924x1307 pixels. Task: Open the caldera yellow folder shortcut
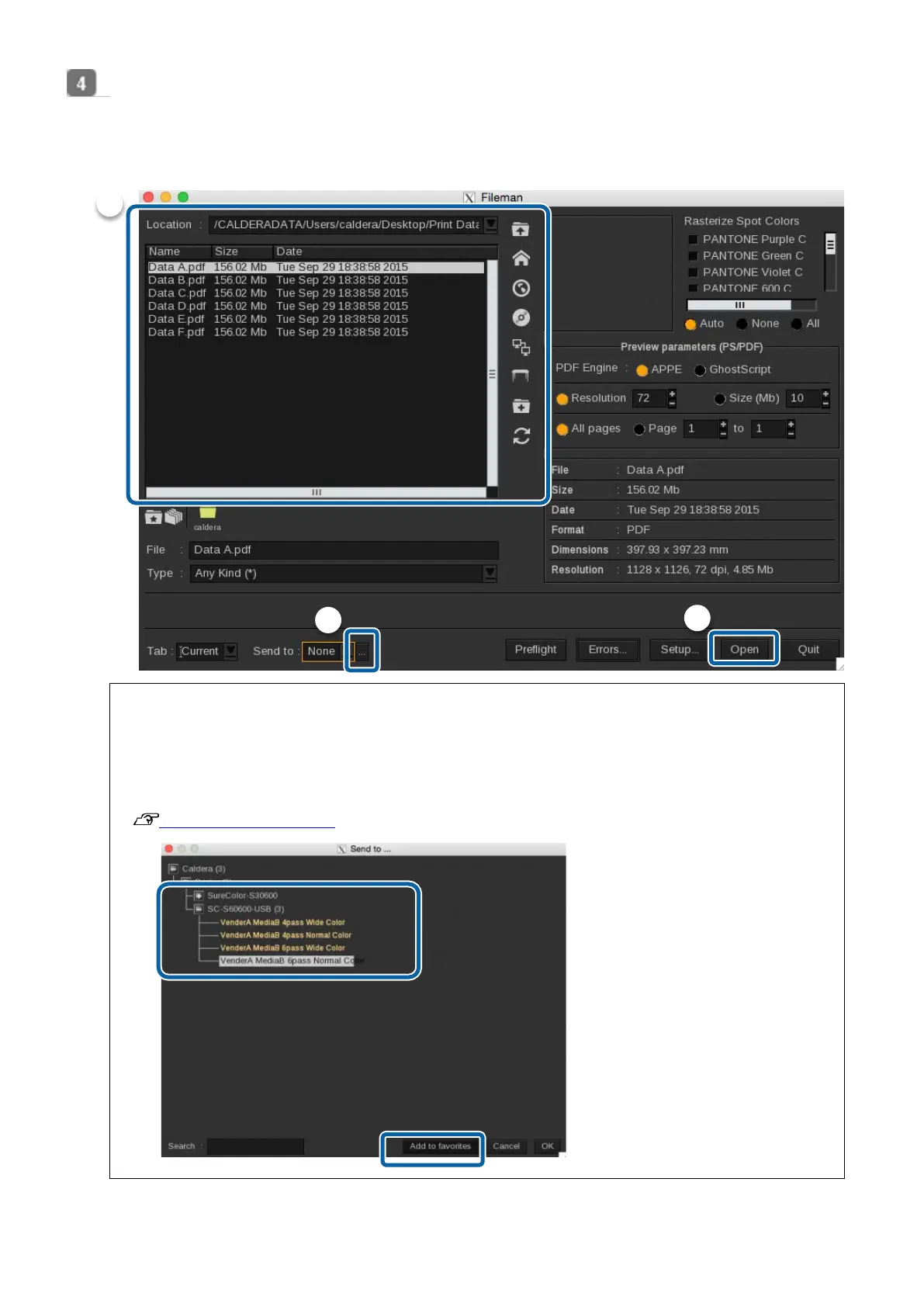207,514
